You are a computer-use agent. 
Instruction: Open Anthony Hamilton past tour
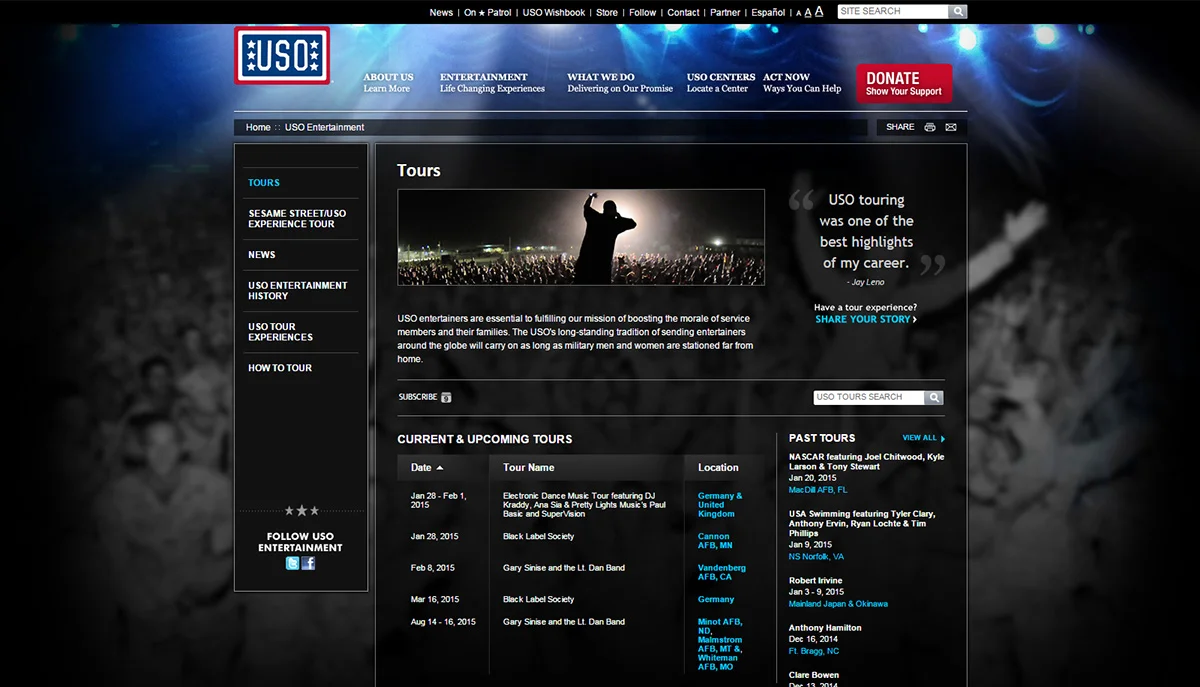(825, 628)
